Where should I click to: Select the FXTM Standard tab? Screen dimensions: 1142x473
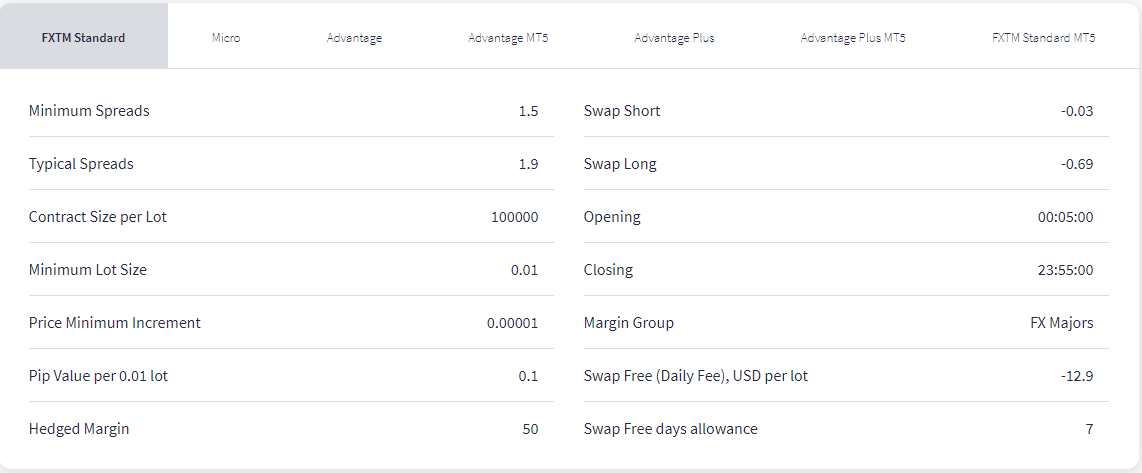[x=84, y=38]
